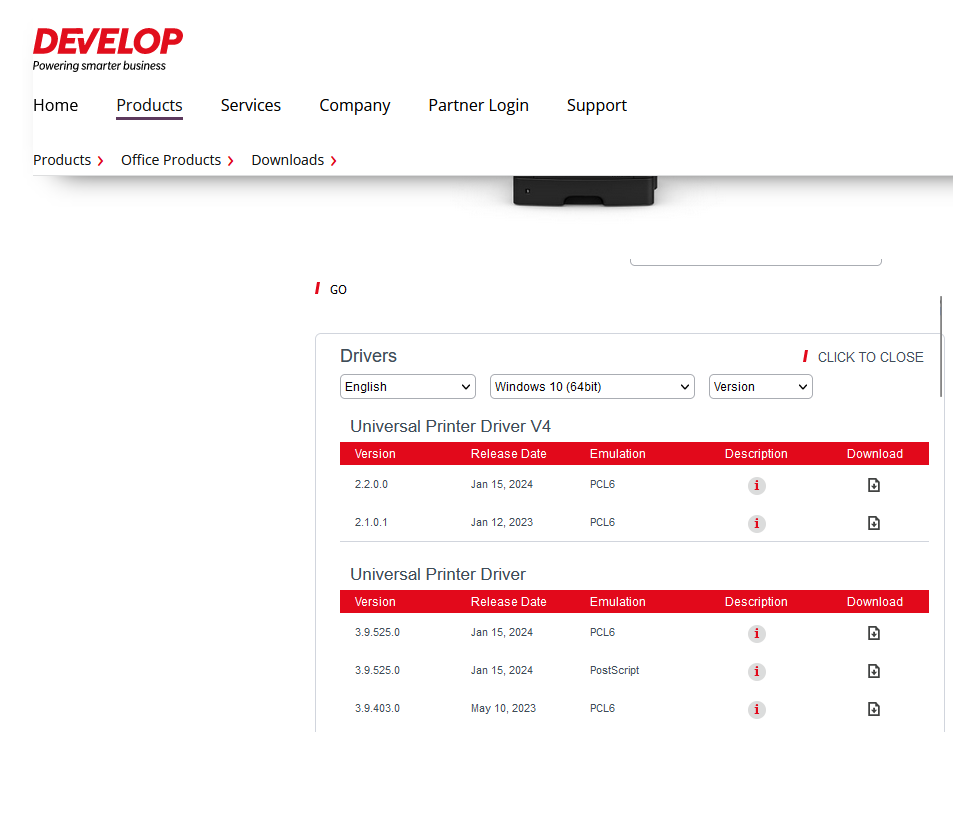Click CLICK TO CLOSE on Drivers panel

[863, 357]
